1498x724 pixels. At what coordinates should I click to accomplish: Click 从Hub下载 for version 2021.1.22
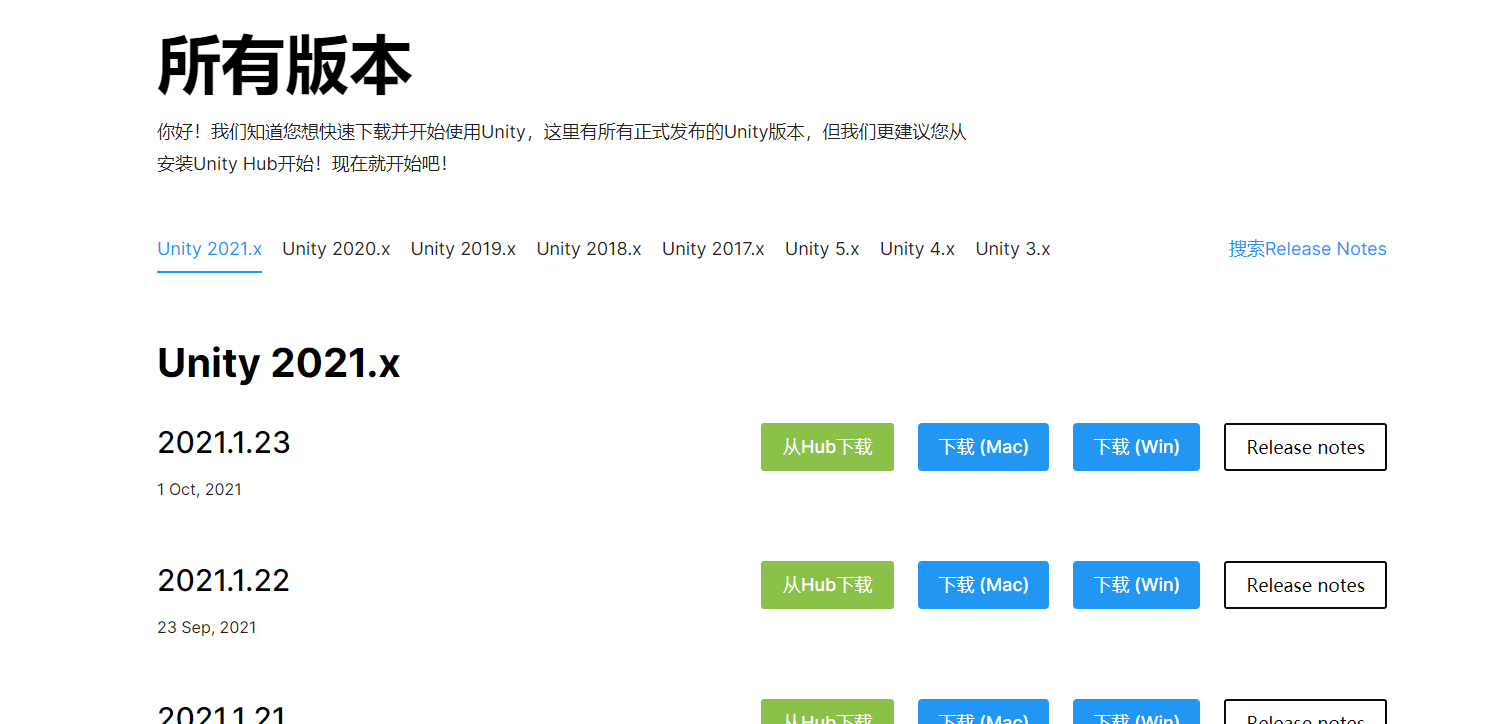tap(827, 585)
